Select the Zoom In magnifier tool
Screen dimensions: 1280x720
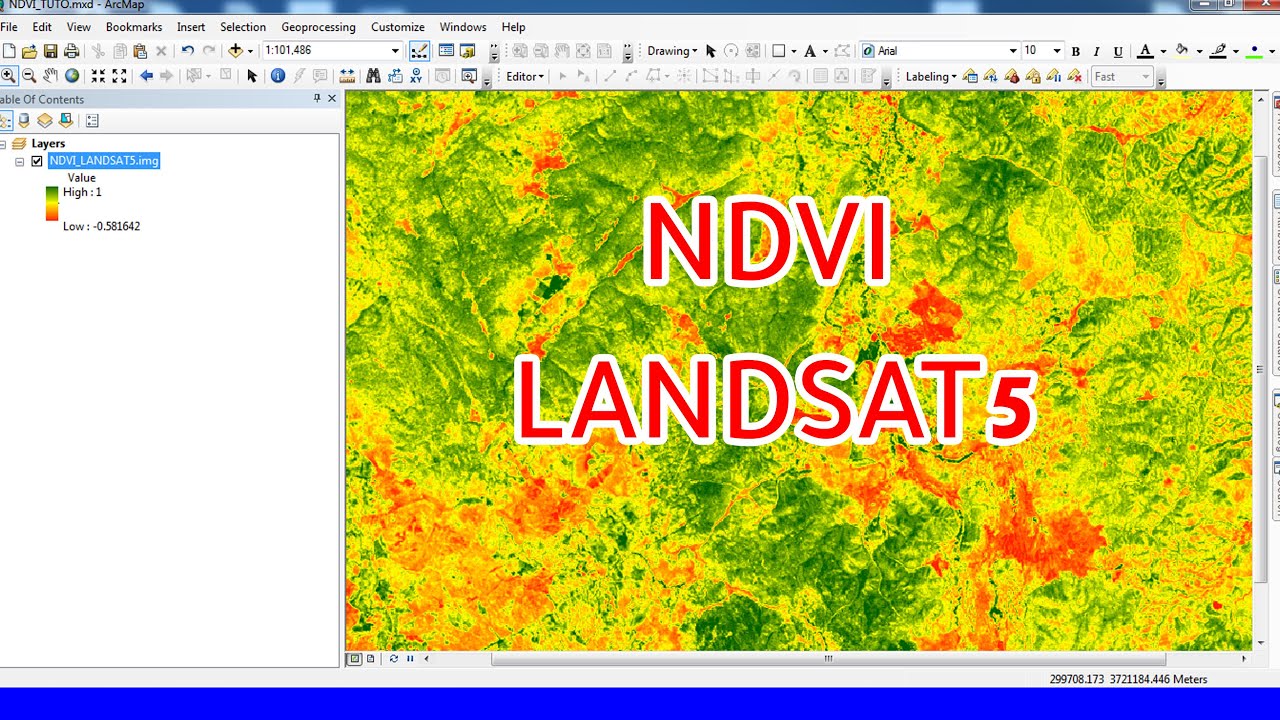[x=8, y=76]
